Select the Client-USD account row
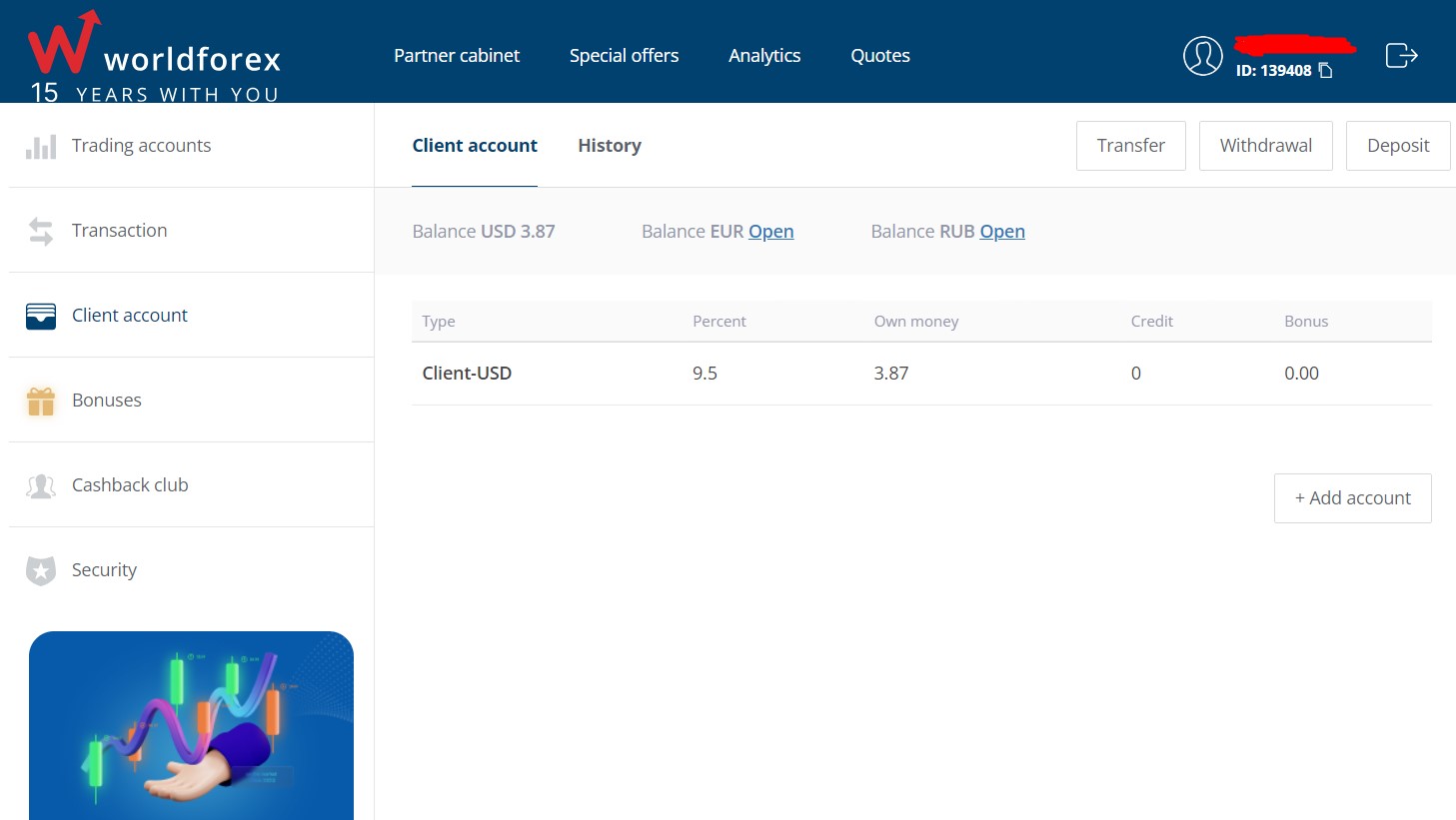 click(467, 373)
